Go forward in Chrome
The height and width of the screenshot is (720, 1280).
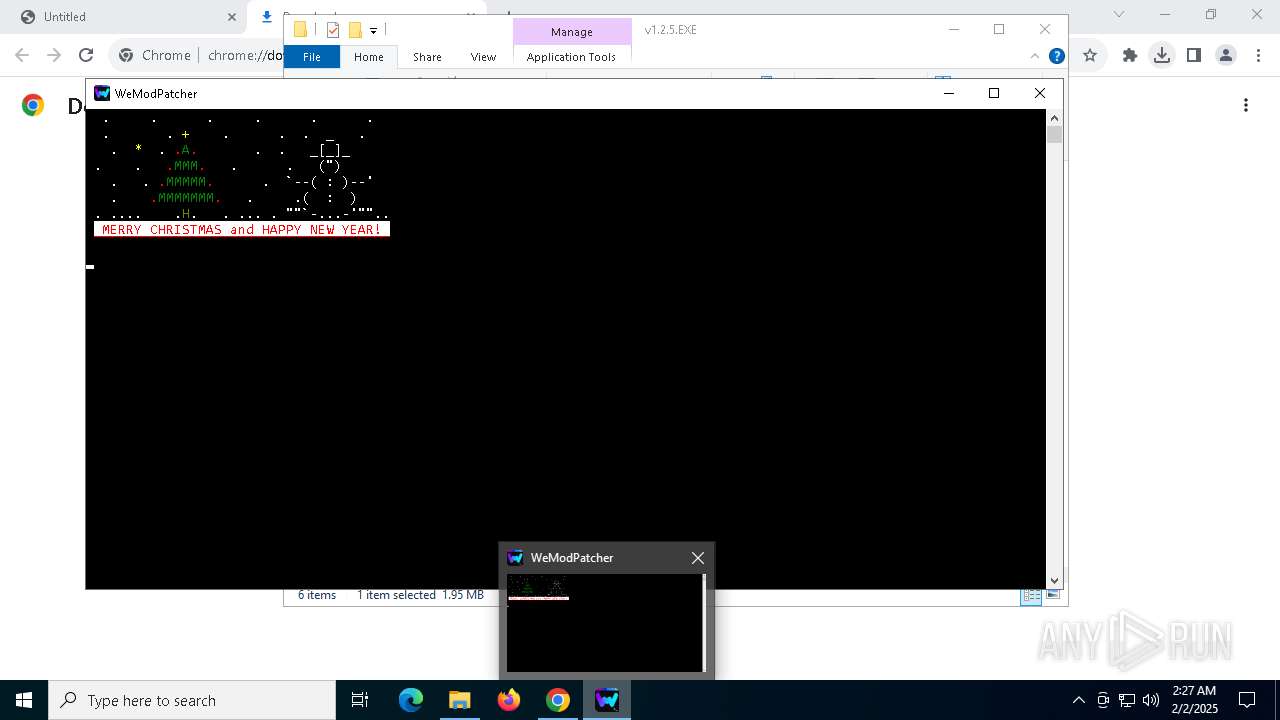(x=54, y=55)
